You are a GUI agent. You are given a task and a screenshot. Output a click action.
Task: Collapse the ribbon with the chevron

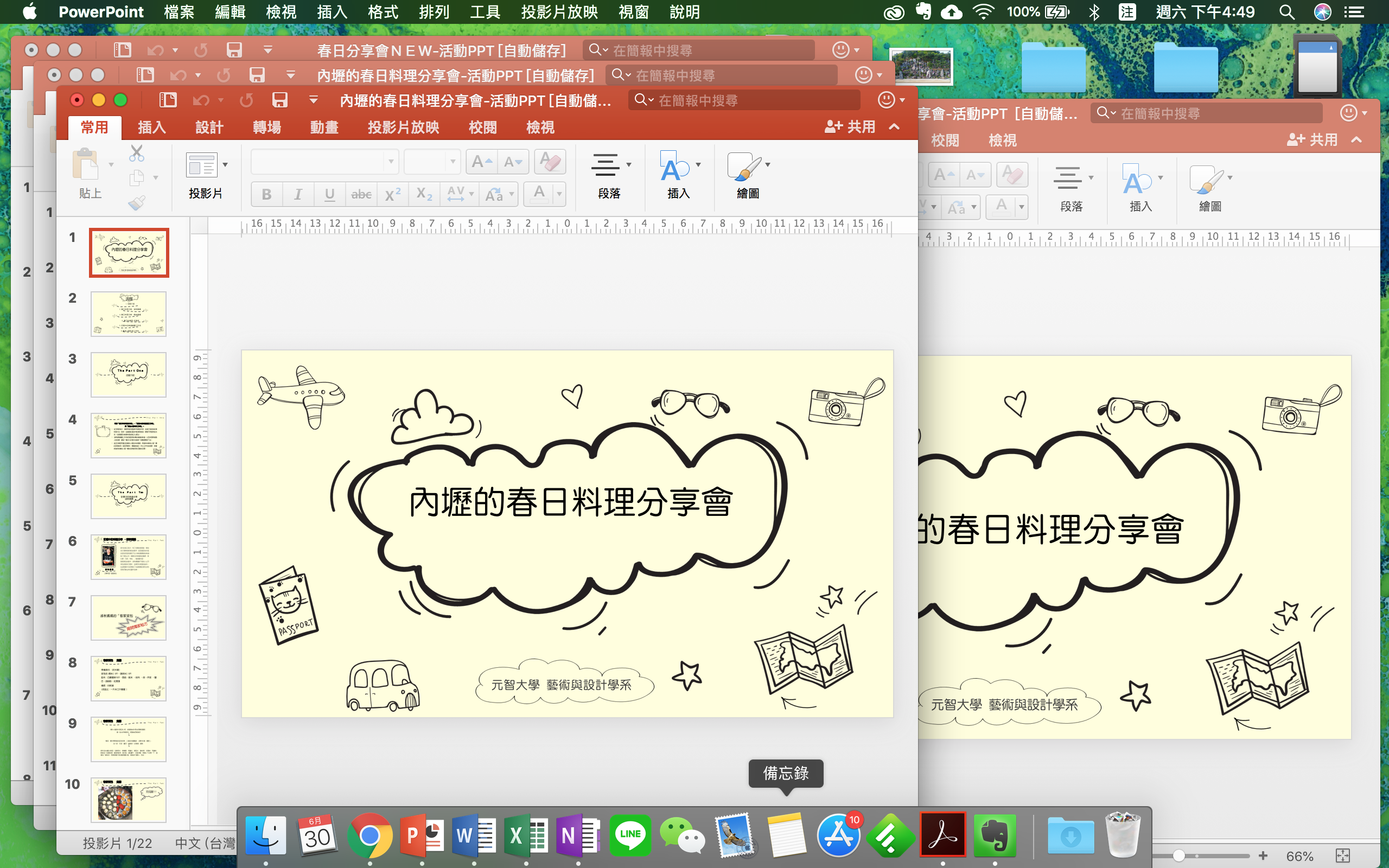(x=894, y=127)
